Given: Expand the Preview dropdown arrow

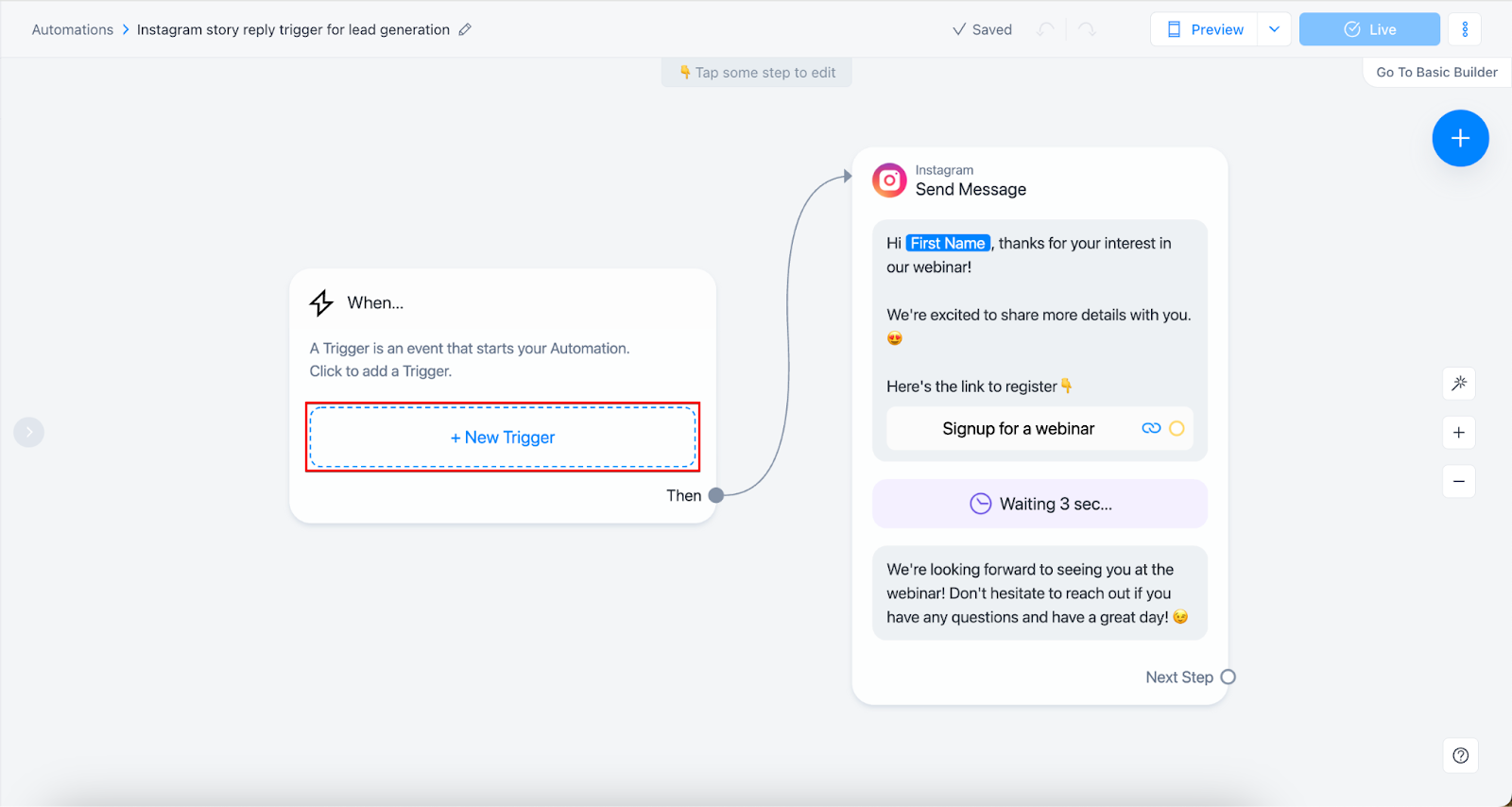Looking at the screenshot, I should 1274,29.
